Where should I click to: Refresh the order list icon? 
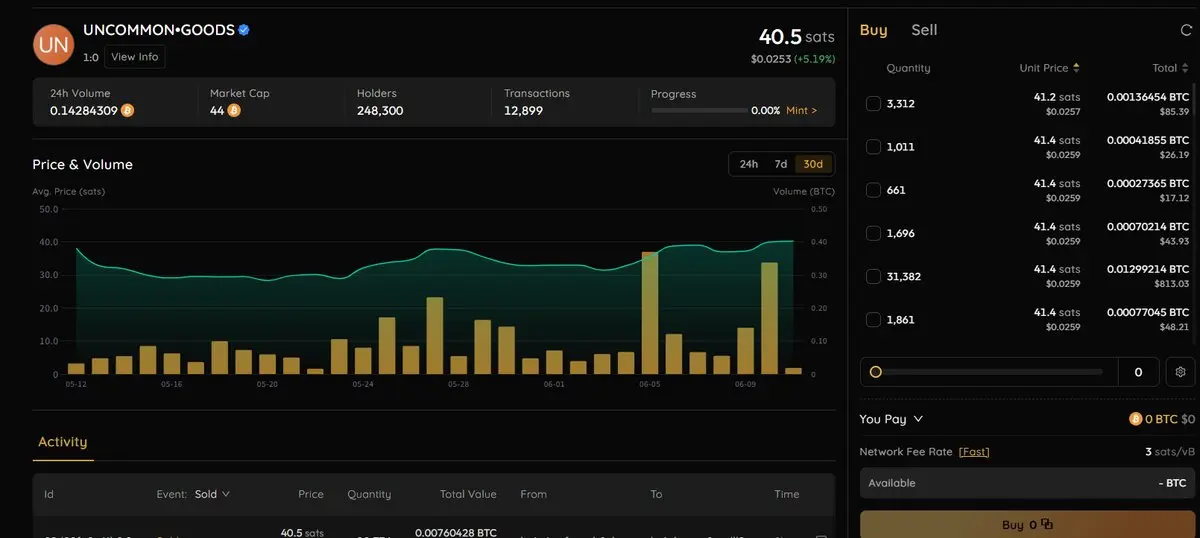point(1186,30)
